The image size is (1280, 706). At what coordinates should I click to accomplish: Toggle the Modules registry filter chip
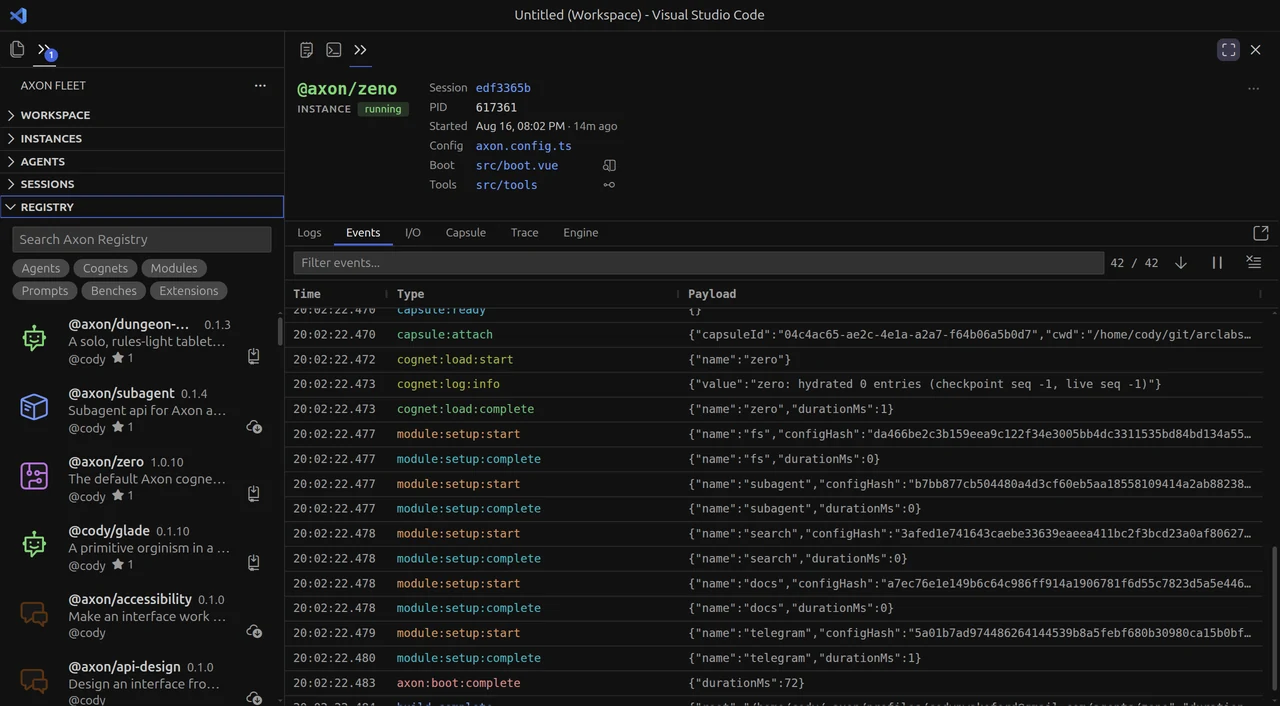[174, 268]
